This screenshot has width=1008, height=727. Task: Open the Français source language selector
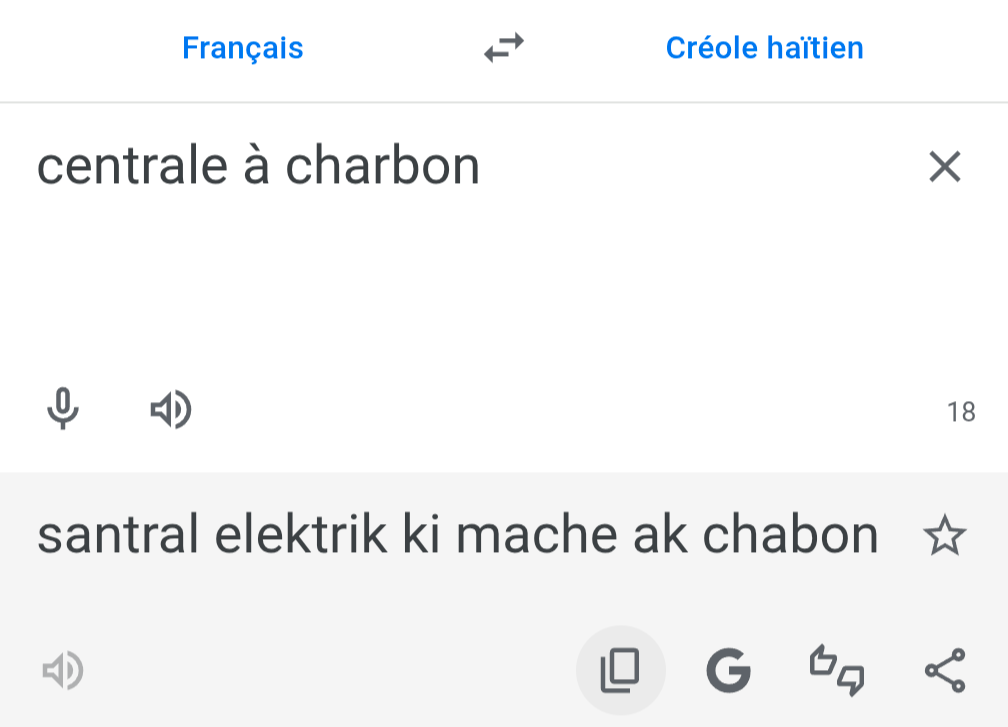pyautogui.click(x=243, y=48)
